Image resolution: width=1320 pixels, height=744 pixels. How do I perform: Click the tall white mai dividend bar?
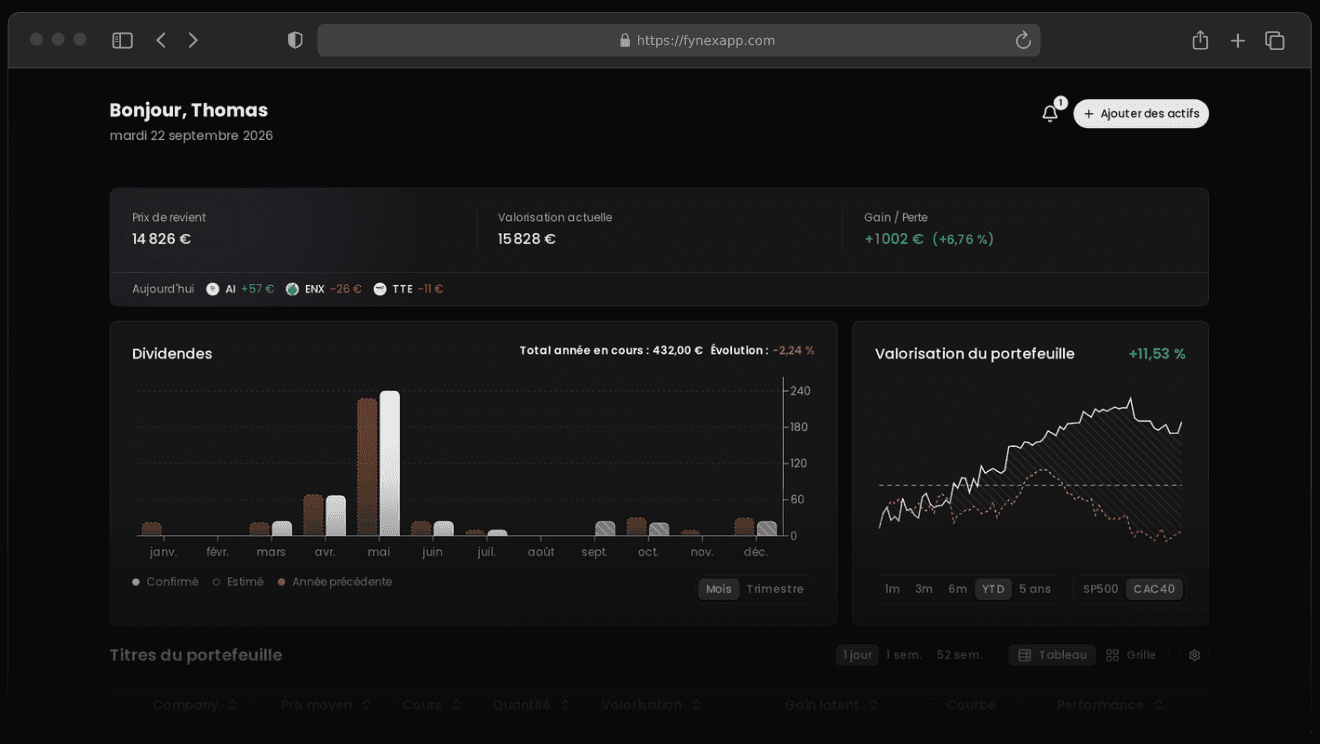(x=389, y=463)
